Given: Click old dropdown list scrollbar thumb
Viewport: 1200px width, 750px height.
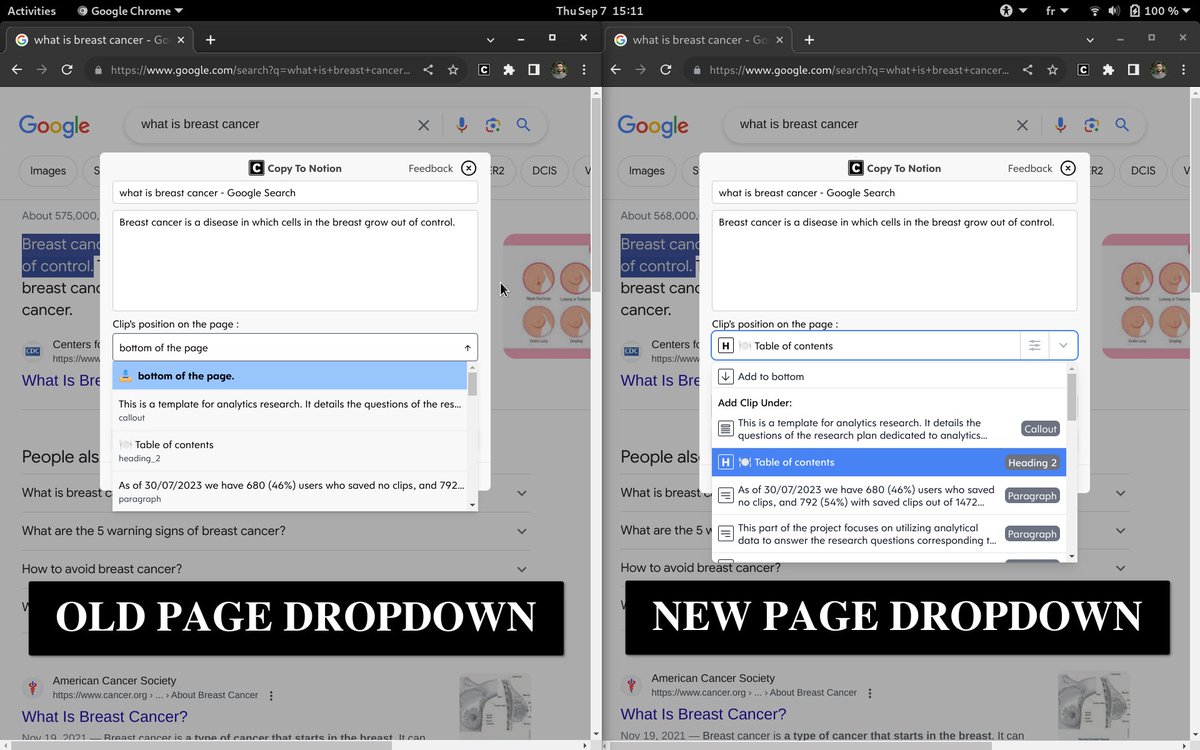Looking at the screenshot, I should [x=473, y=385].
